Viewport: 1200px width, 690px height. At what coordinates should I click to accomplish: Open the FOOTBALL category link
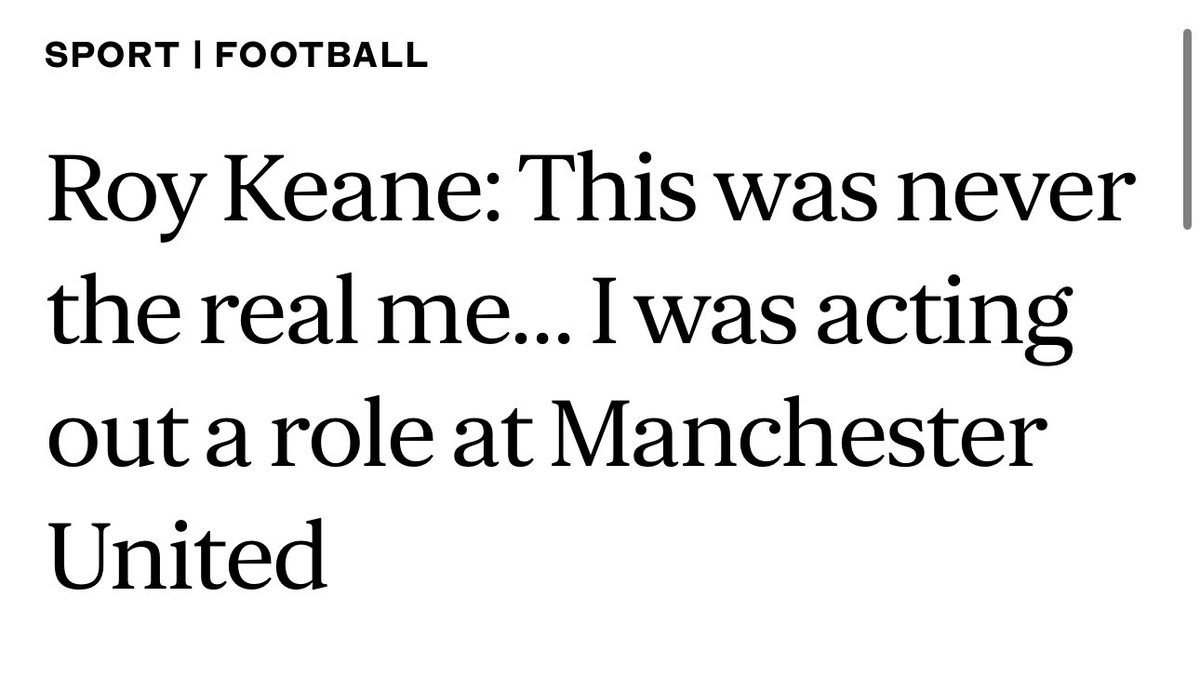(x=321, y=55)
